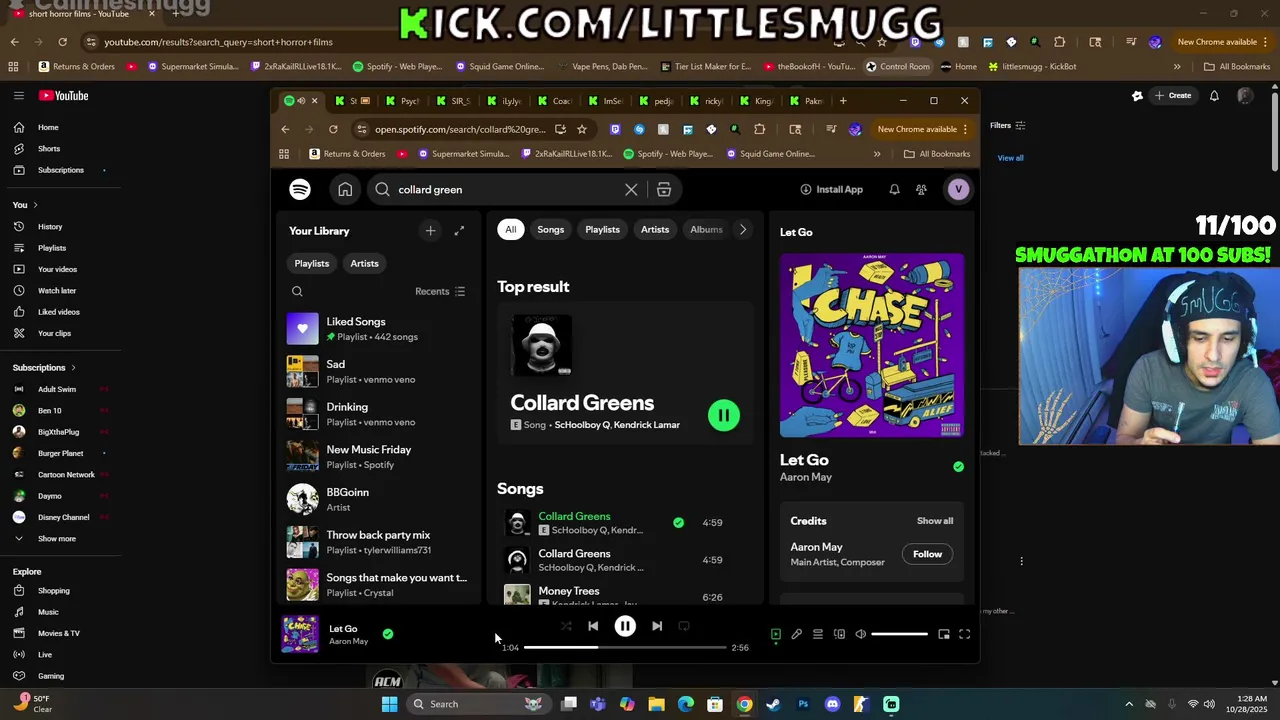
Task: Open Friend Activity icon in Spotify
Action: (x=921, y=189)
